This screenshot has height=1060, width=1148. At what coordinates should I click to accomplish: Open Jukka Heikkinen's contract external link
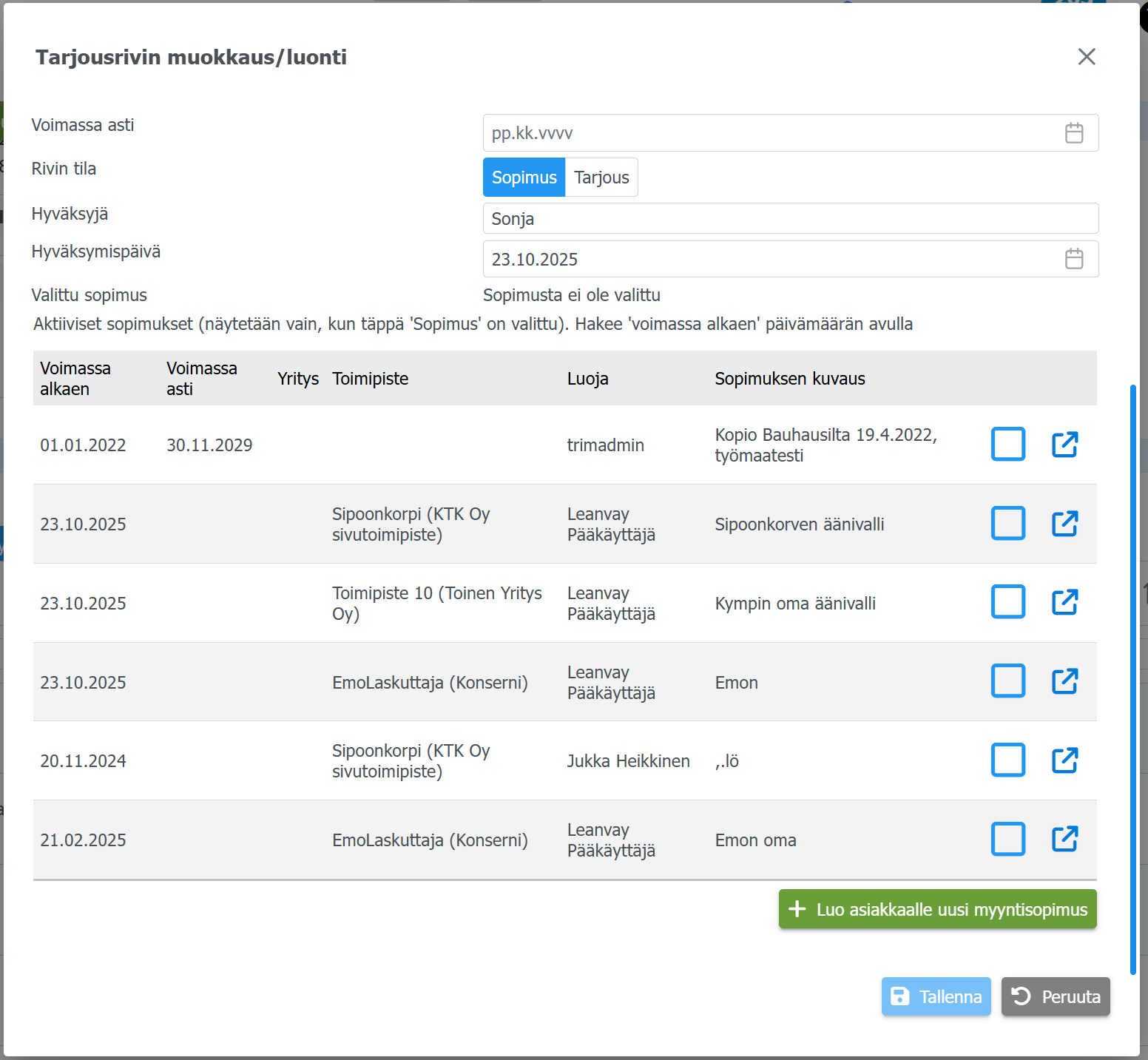(1064, 760)
